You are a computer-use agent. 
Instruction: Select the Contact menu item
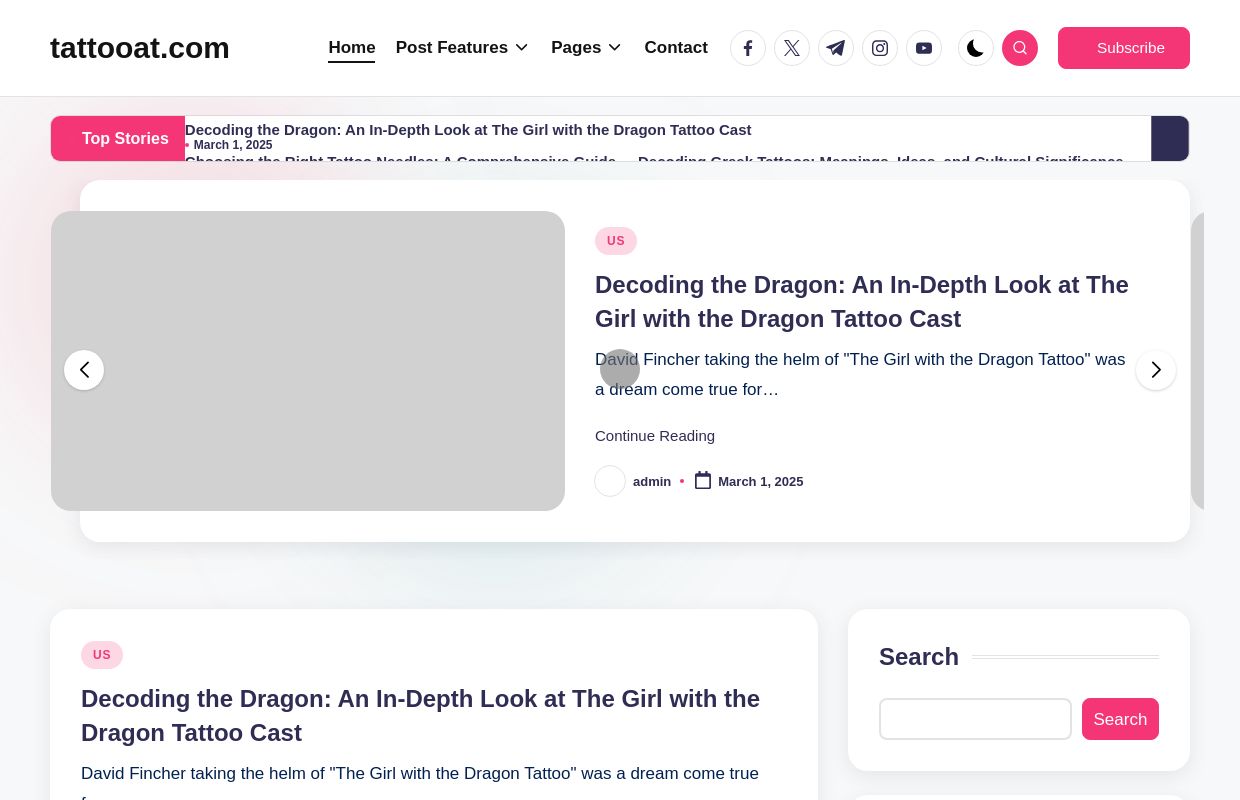676,48
